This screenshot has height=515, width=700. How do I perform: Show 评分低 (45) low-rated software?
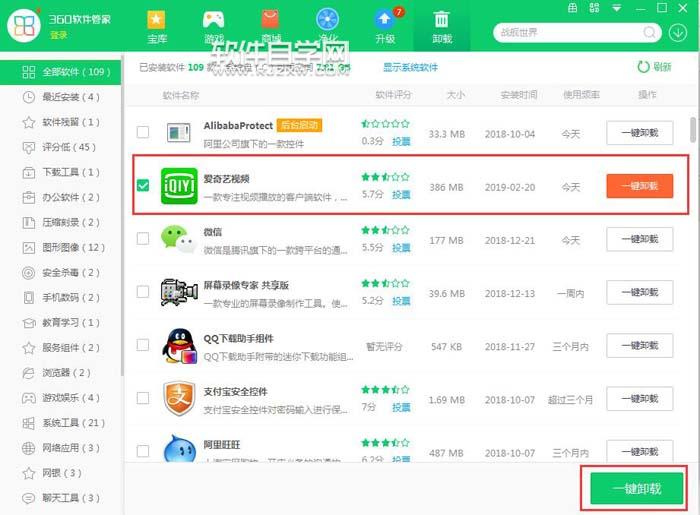pos(60,147)
